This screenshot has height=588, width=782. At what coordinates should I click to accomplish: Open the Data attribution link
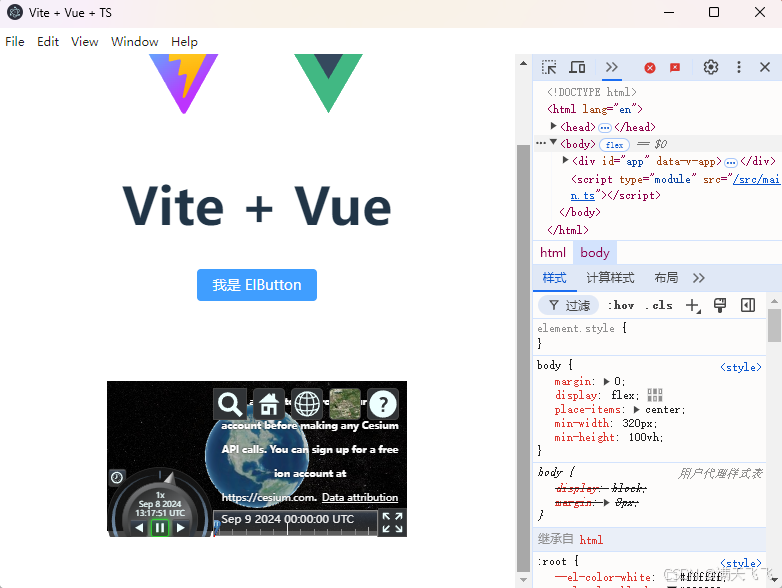coord(360,497)
